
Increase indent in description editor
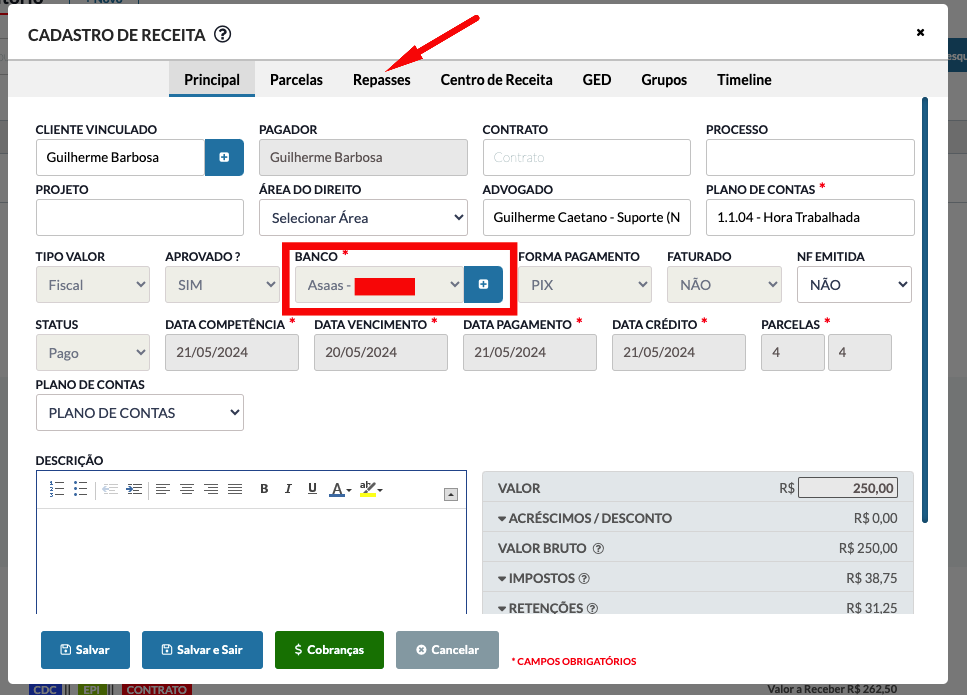click(134, 489)
